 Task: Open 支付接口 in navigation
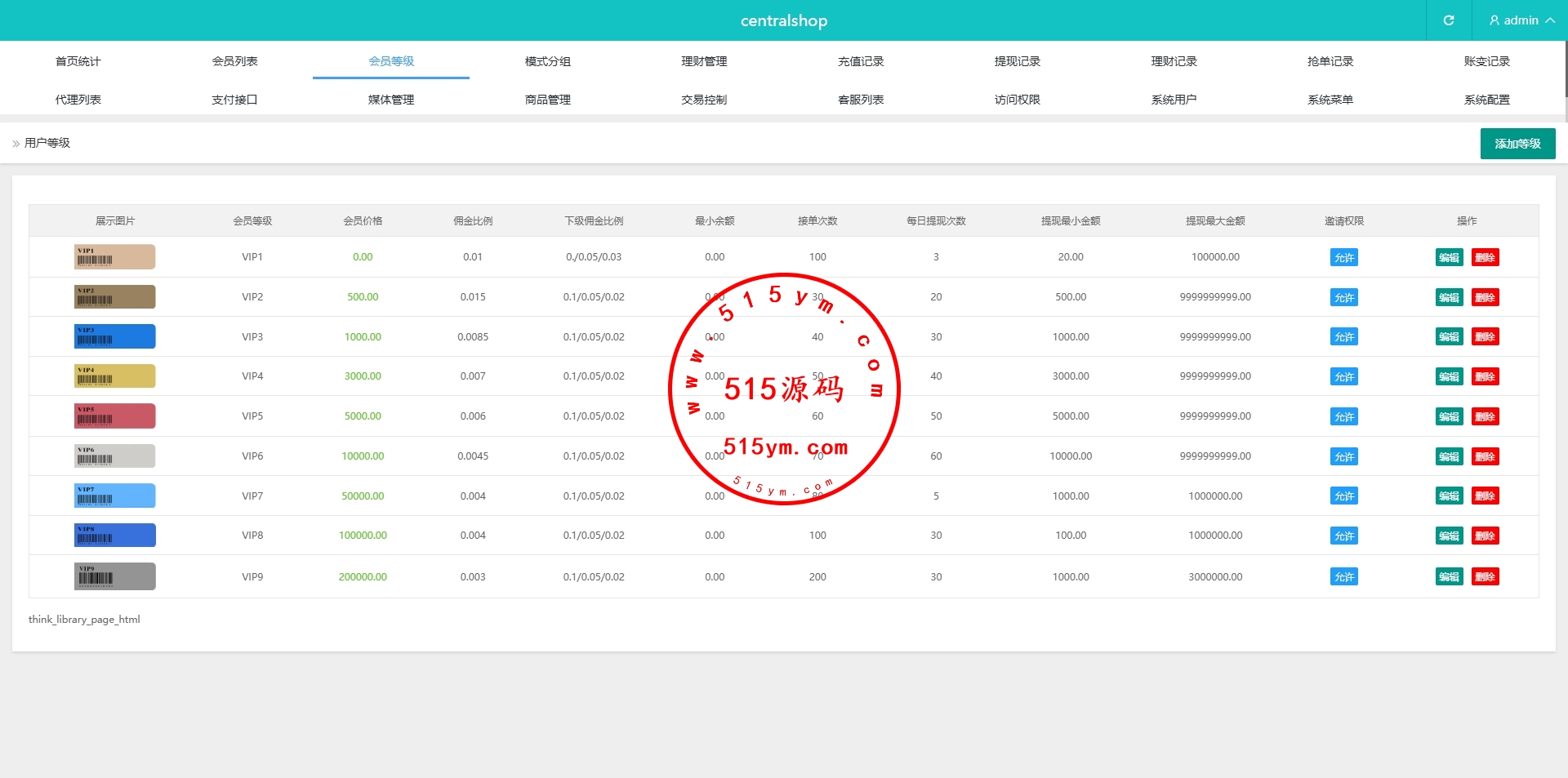234,100
